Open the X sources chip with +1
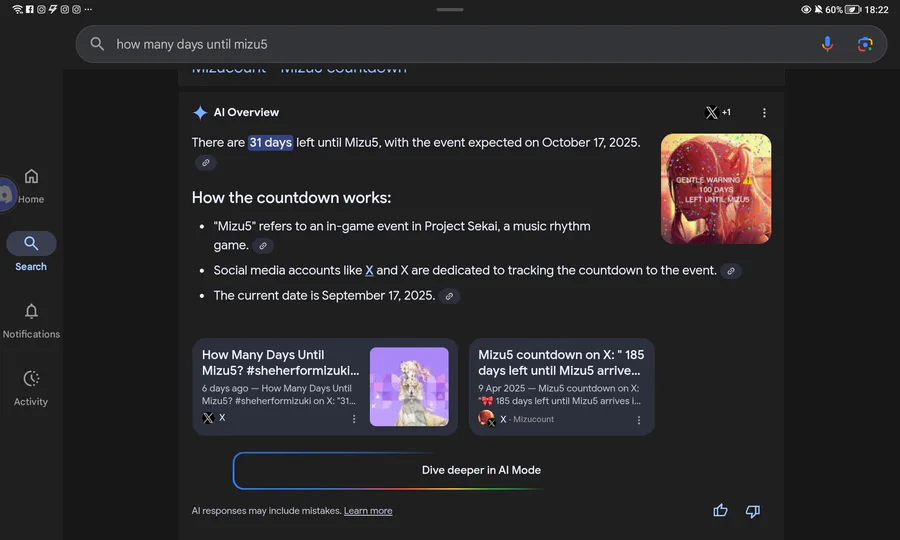This screenshot has width=900, height=540. pyautogui.click(x=718, y=112)
